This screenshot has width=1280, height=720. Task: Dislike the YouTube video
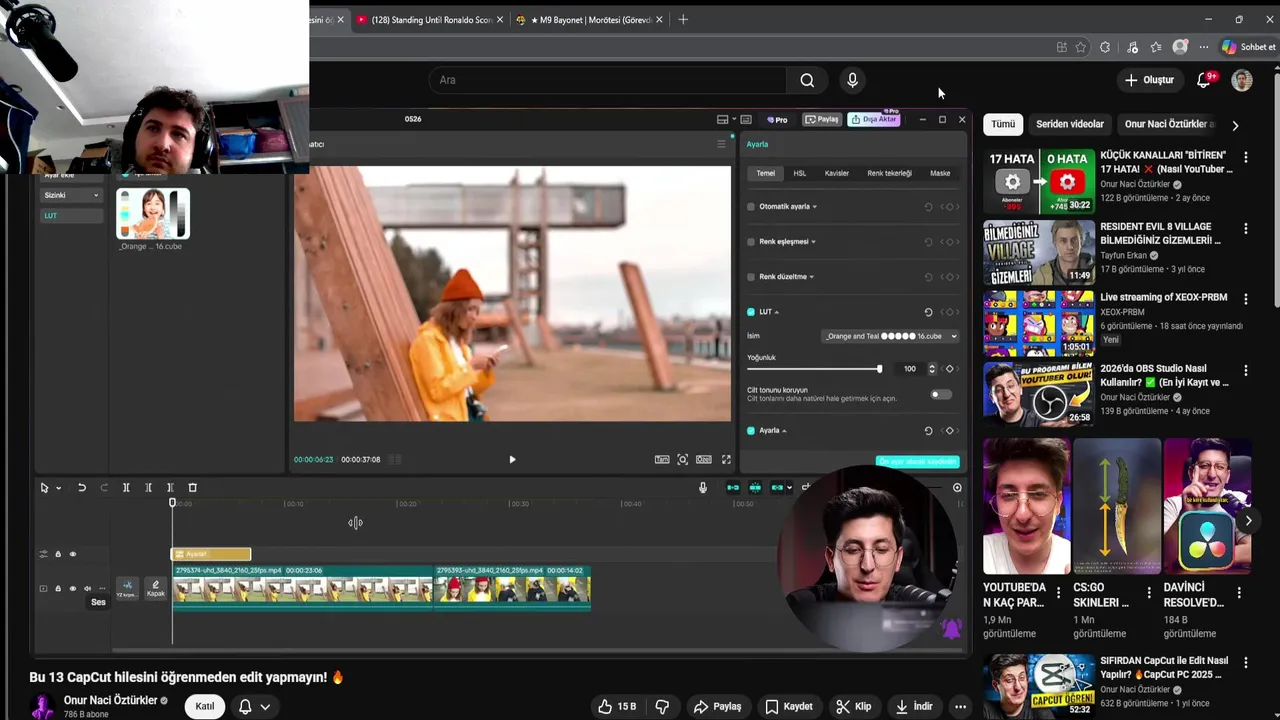[662, 706]
